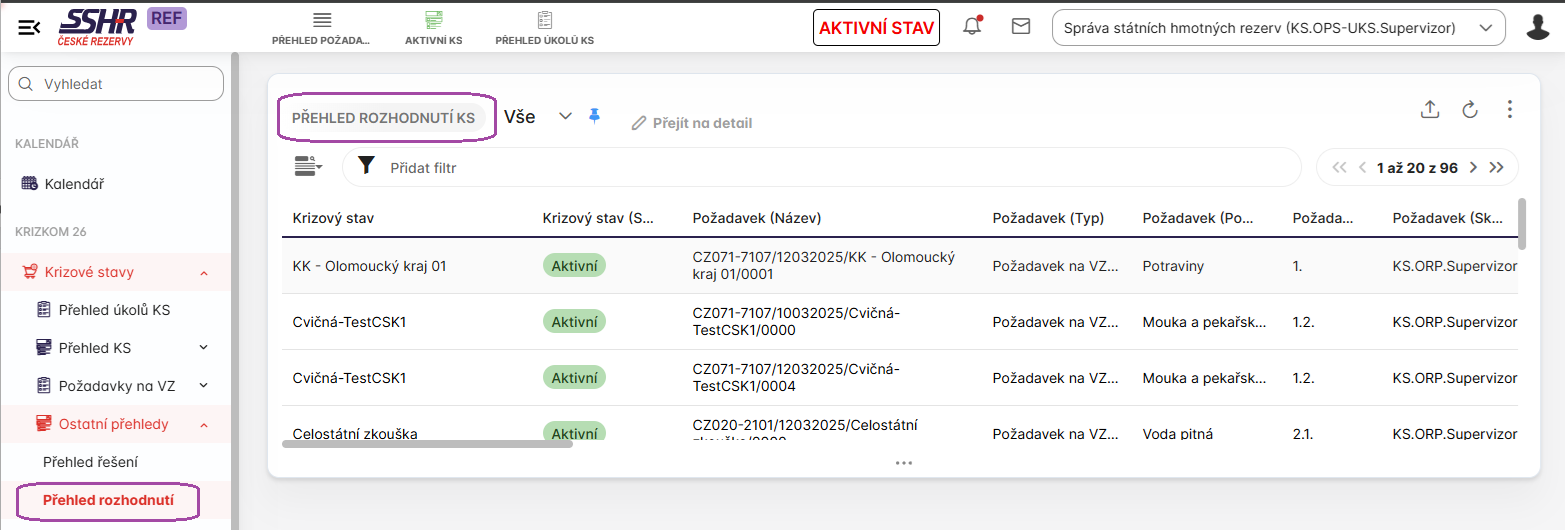Image resolution: width=1565 pixels, height=530 pixels.
Task: Jump to last page of results
Action: point(1497,168)
